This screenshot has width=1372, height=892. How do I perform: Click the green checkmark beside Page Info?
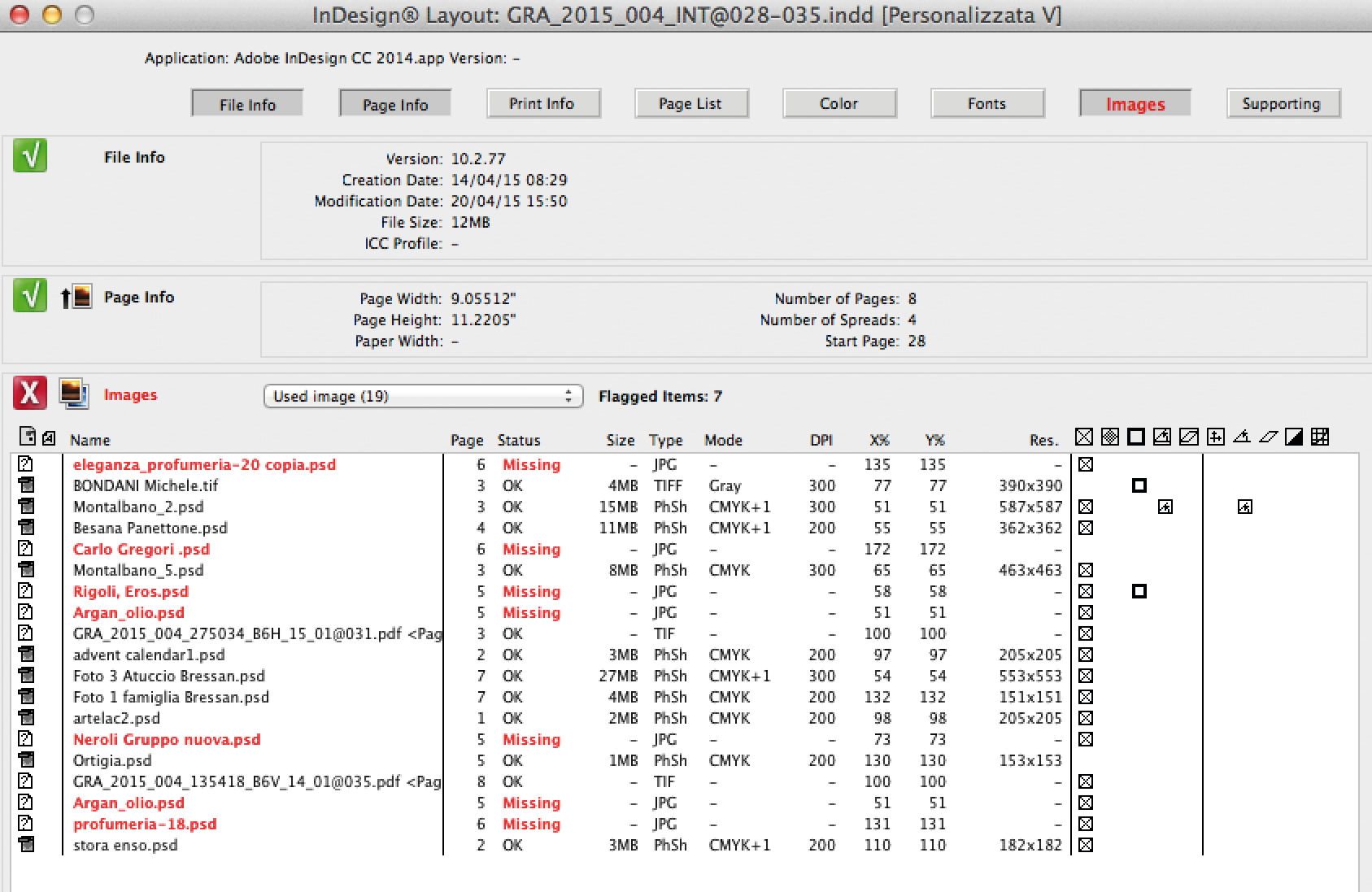[29, 296]
